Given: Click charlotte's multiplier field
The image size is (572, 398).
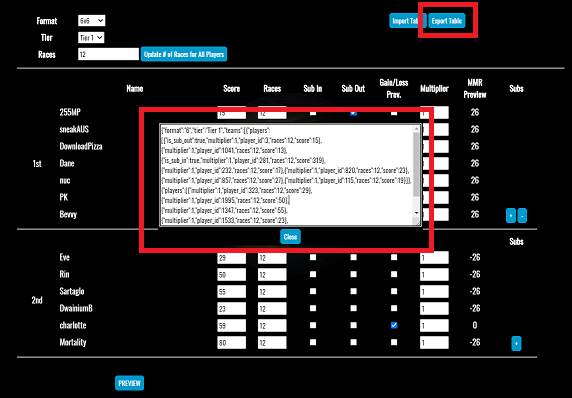Looking at the screenshot, I should (434, 325).
